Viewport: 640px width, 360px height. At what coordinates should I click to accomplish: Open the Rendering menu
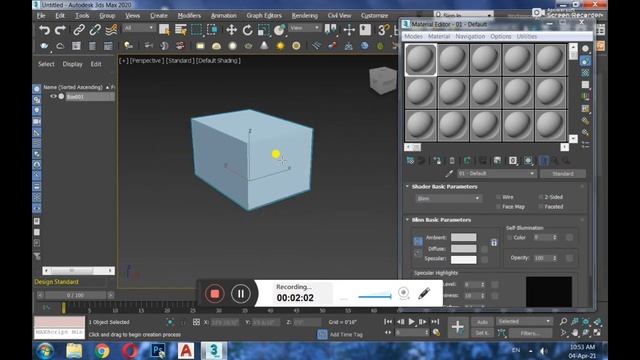[x=304, y=16]
